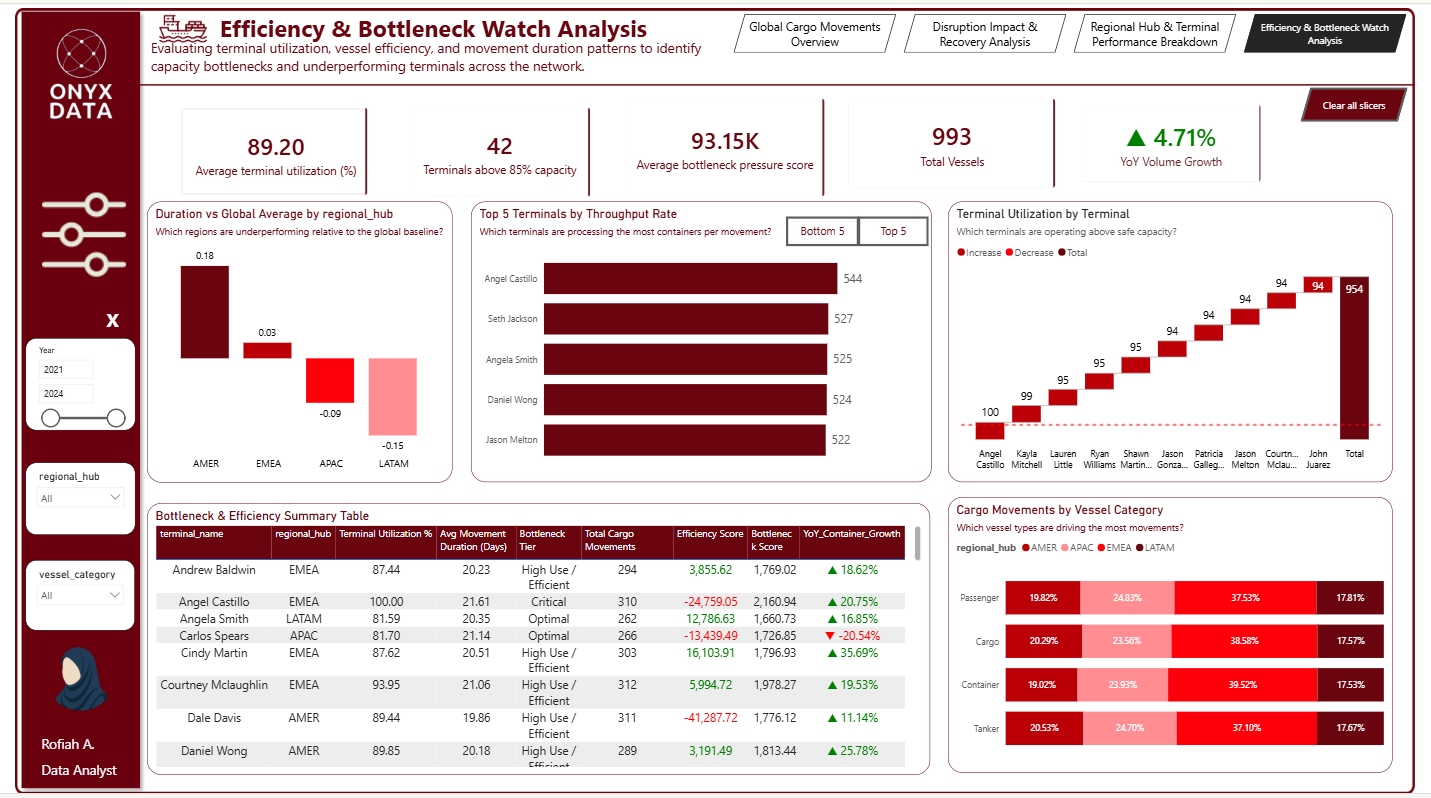The width and height of the screenshot is (1431, 798).
Task: Click the cargo ship icon beside title
Action: [182, 28]
